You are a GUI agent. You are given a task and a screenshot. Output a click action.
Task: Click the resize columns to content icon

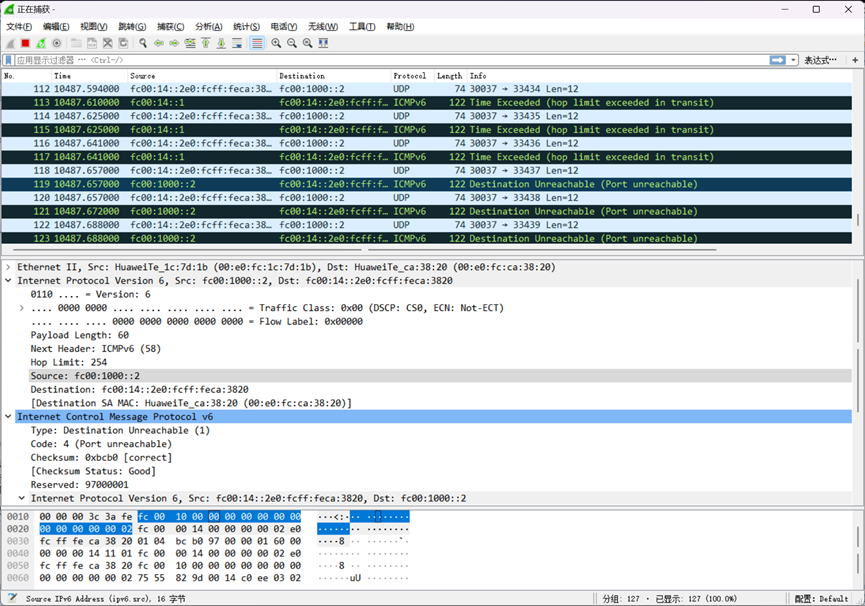[x=323, y=43]
